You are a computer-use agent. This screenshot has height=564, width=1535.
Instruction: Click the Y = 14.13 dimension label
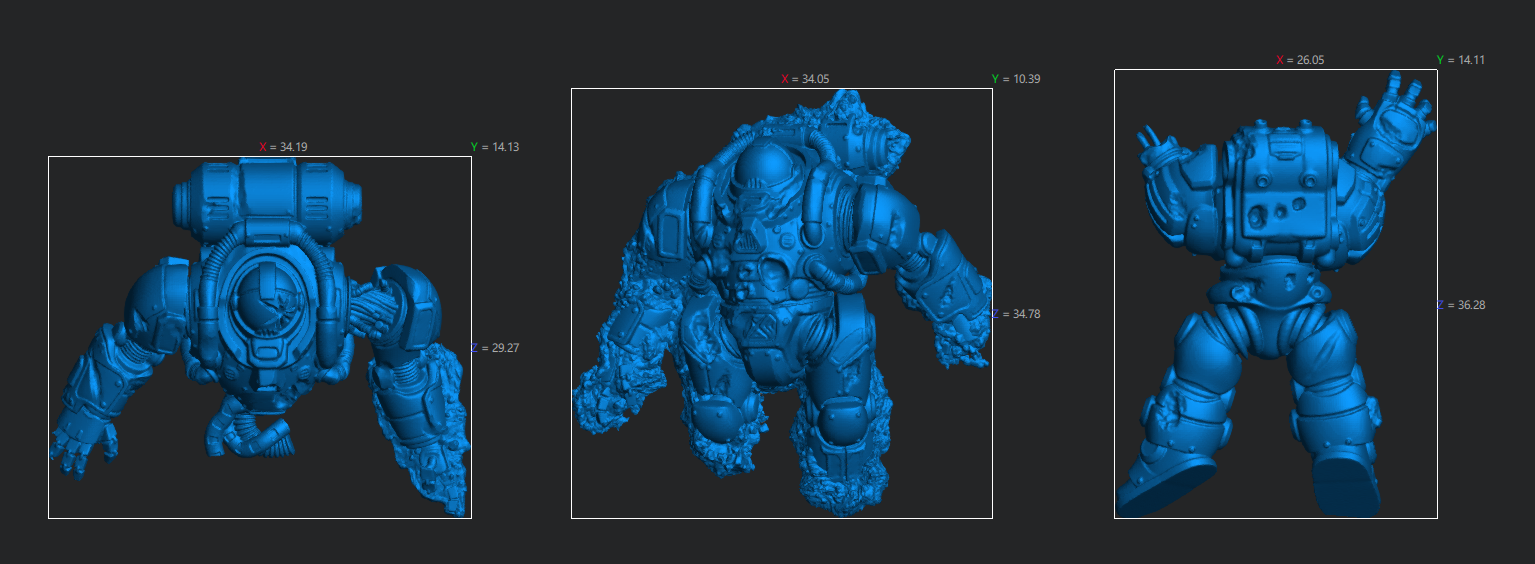pos(495,147)
